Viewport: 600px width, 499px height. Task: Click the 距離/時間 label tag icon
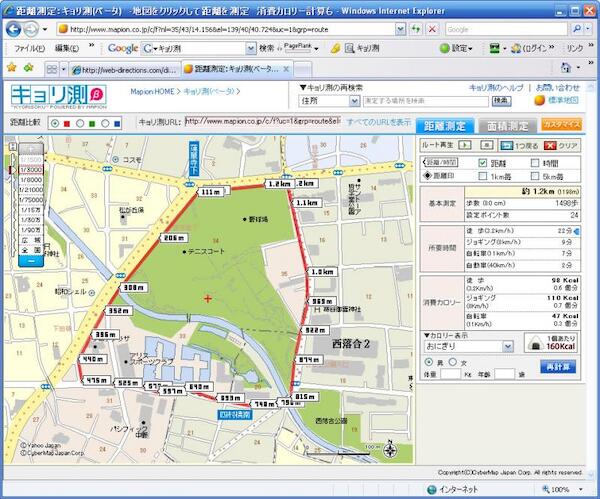440,163
